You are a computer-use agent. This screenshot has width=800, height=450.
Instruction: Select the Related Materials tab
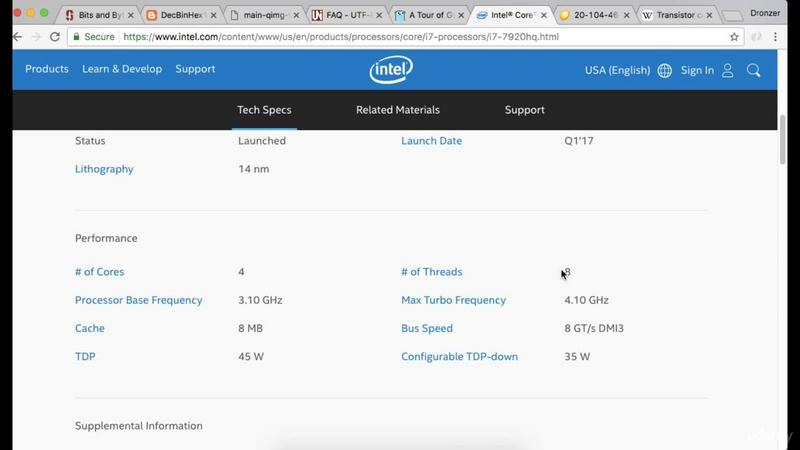pyautogui.click(x=398, y=110)
